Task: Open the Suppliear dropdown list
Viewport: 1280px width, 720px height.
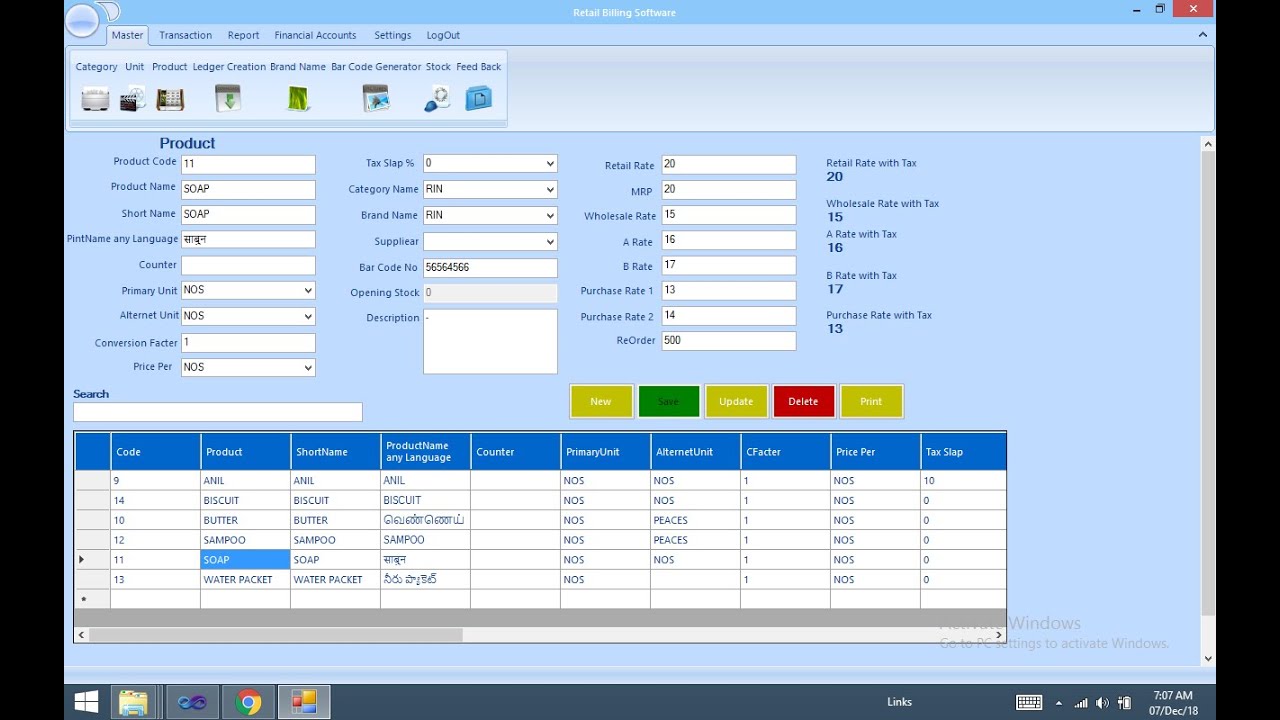Action: 549,242
